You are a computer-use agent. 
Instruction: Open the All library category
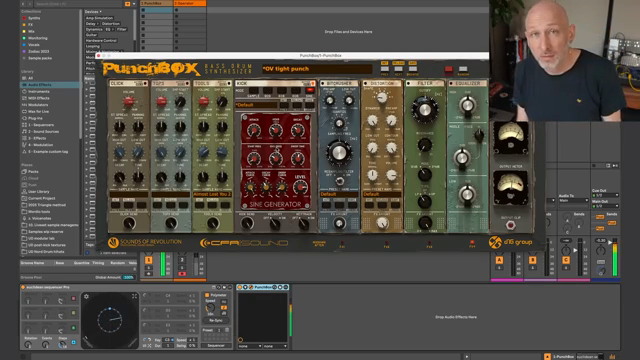tap(31, 78)
